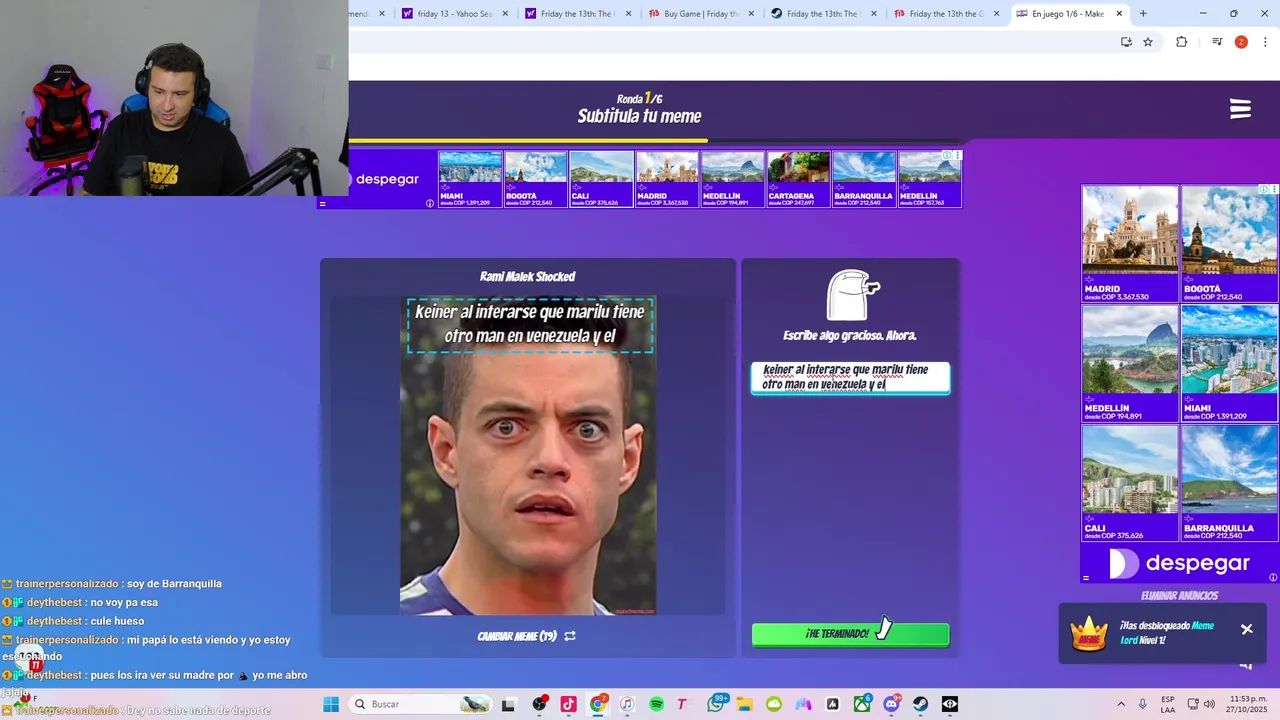Open WhatsApp from the taskbar
Viewport: 1280px width, 720px height.
(x=716, y=704)
